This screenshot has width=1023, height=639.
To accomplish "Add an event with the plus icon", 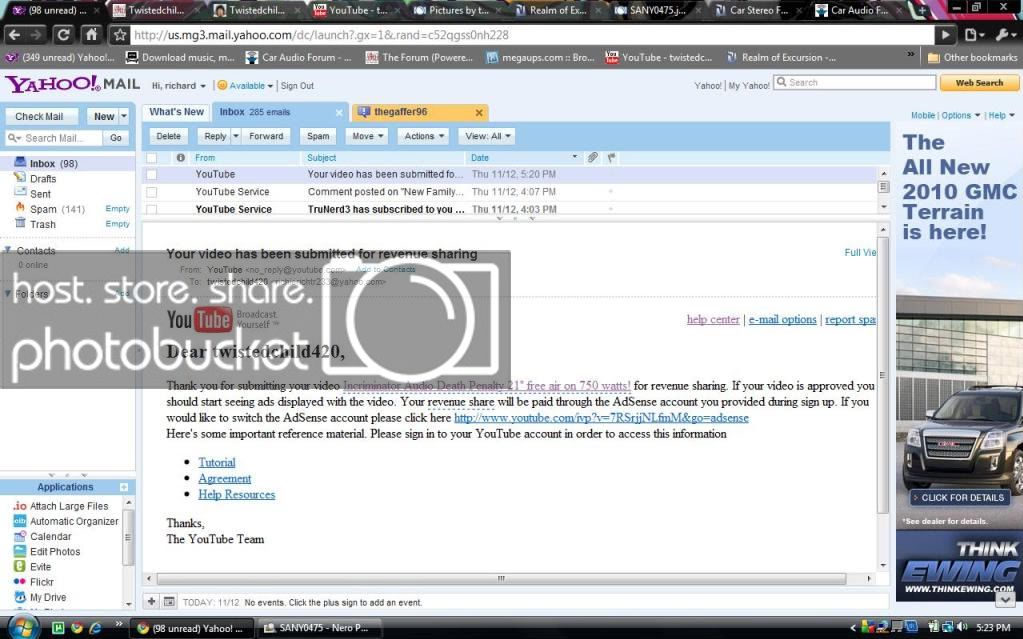I will (151, 601).
